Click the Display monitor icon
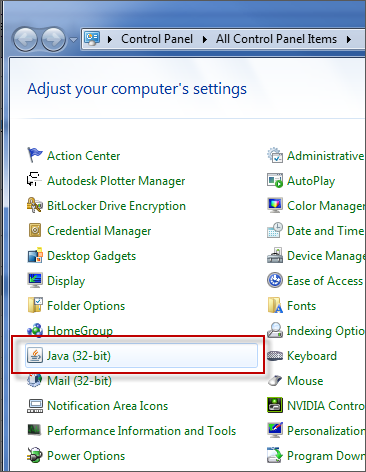 [35, 280]
